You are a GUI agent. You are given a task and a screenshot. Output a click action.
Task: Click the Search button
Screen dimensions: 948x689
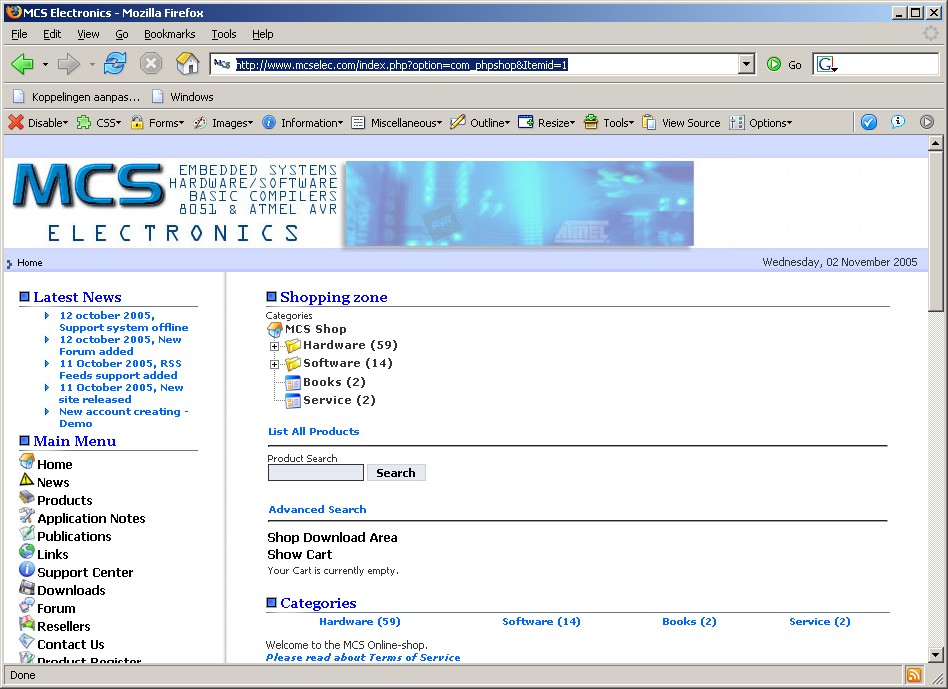click(396, 473)
